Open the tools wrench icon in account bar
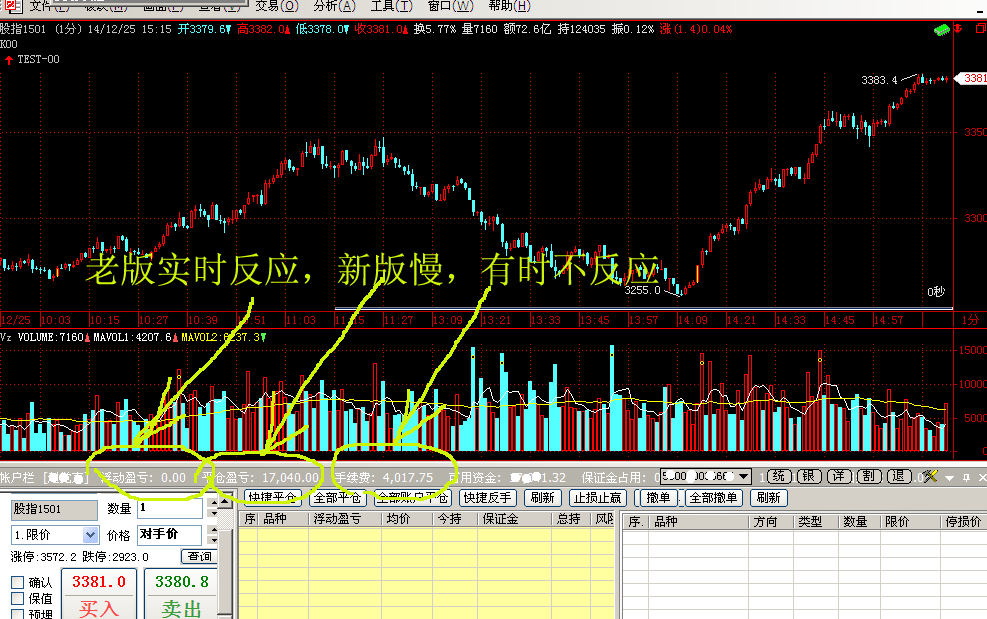 [x=929, y=477]
